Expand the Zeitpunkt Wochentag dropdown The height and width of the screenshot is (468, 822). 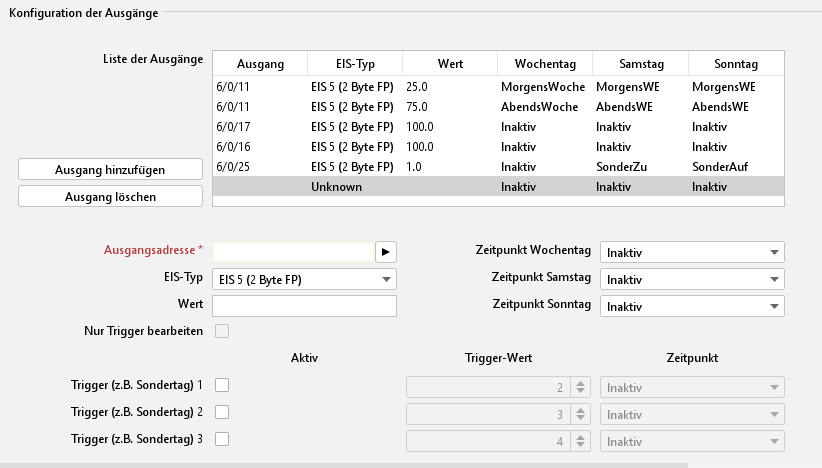(x=691, y=252)
